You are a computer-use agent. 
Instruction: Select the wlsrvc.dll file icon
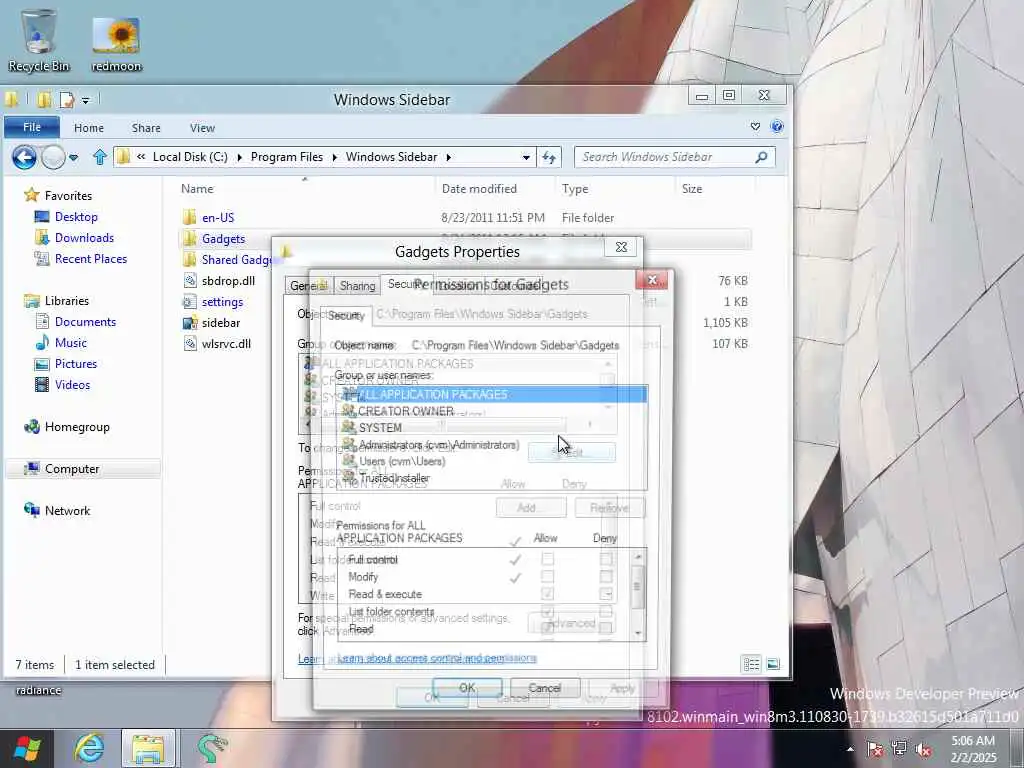point(189,344)
